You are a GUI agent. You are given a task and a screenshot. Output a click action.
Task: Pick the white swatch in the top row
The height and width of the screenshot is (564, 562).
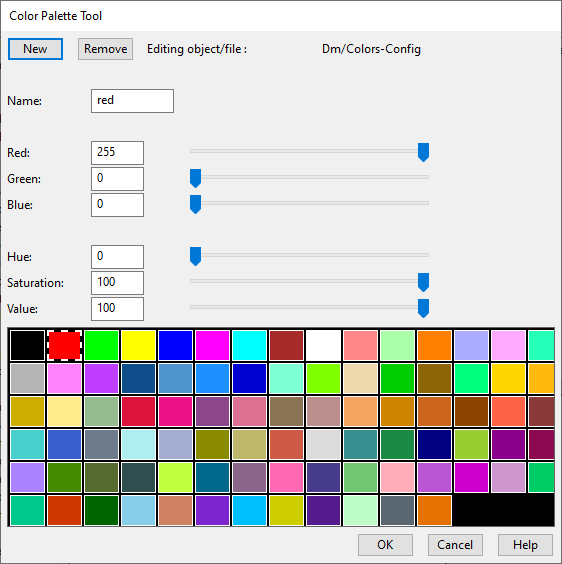[323, 345]
